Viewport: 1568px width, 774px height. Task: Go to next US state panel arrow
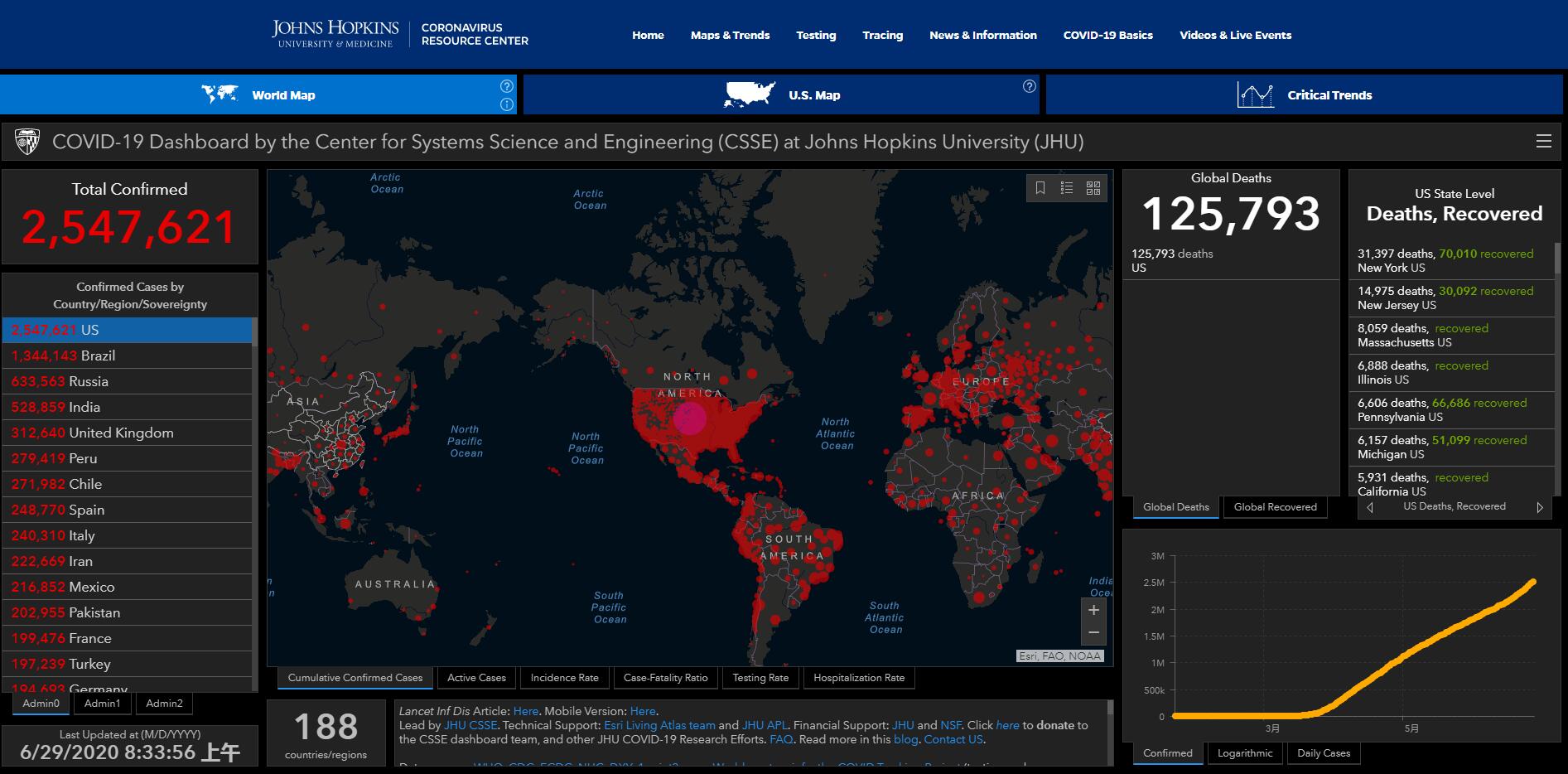tap(1539, 507)
